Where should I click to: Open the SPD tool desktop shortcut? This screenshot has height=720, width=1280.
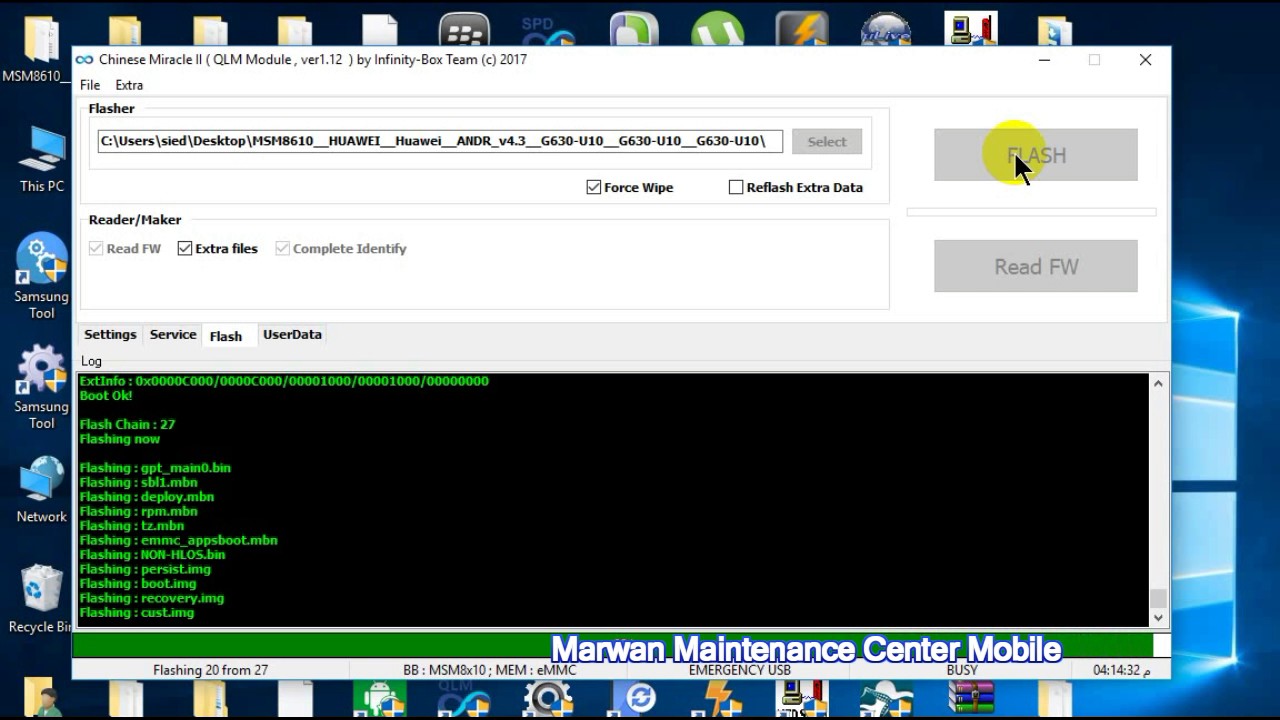[x=548, y=31]
